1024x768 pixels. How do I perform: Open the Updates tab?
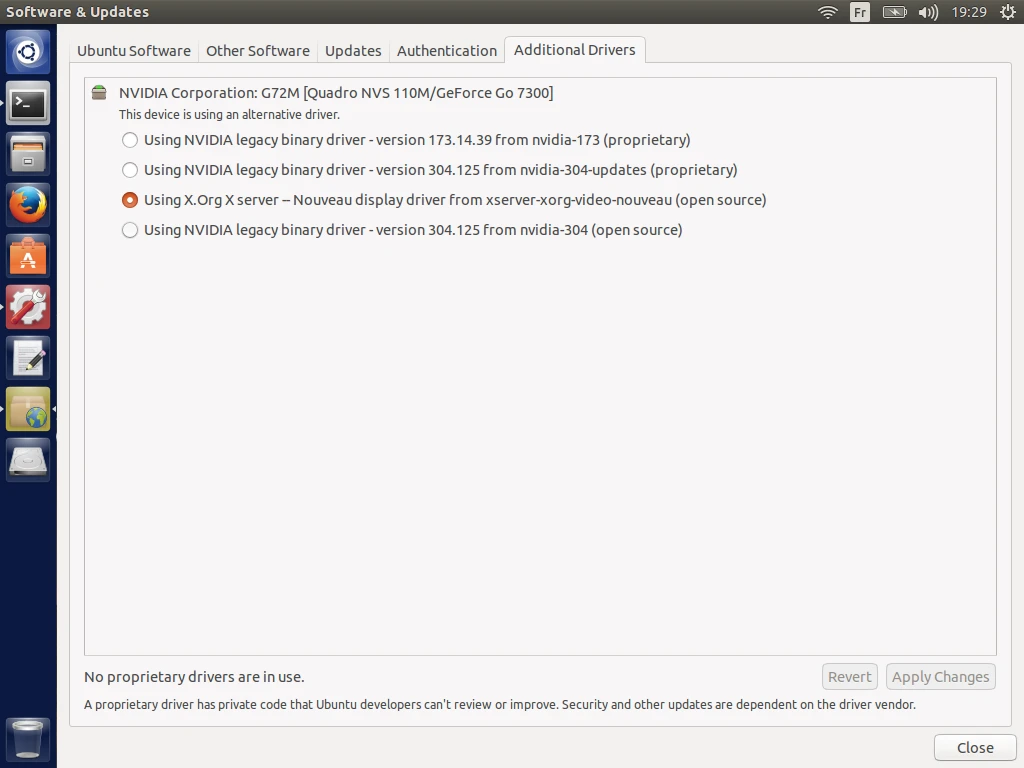(x=353, y=51)
